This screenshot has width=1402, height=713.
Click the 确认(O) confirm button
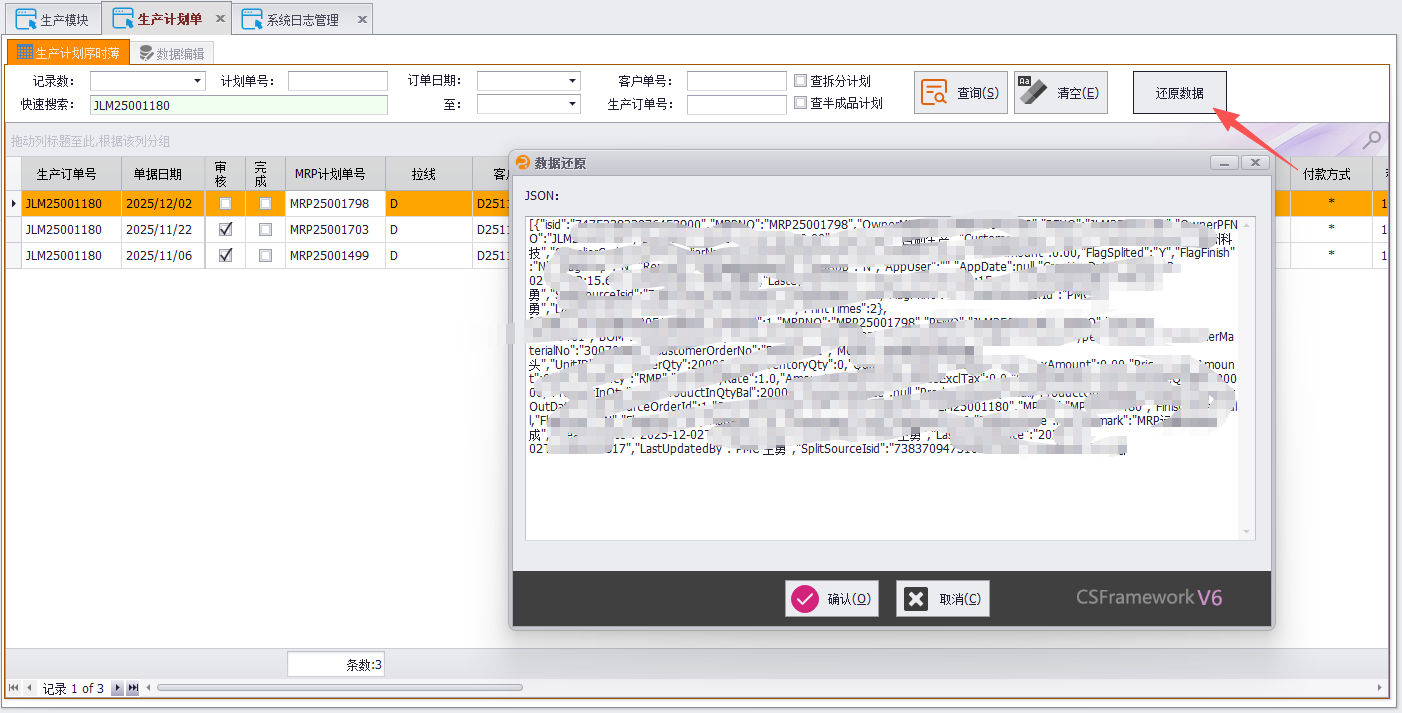click(831, 598)
